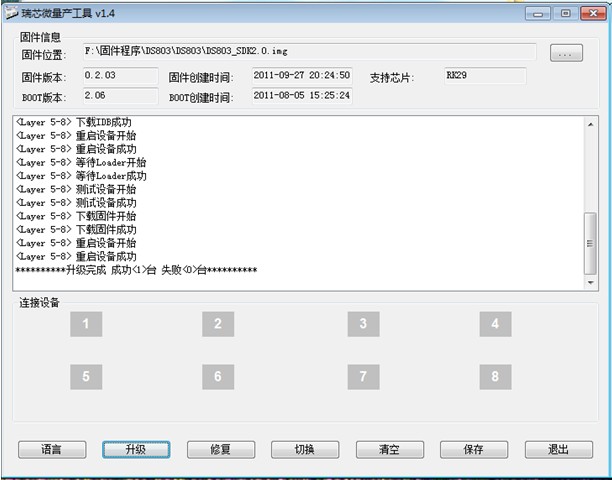This screenshot has height=480, width=612.
Task: Select device slot 2
Action: click(218, 324)
